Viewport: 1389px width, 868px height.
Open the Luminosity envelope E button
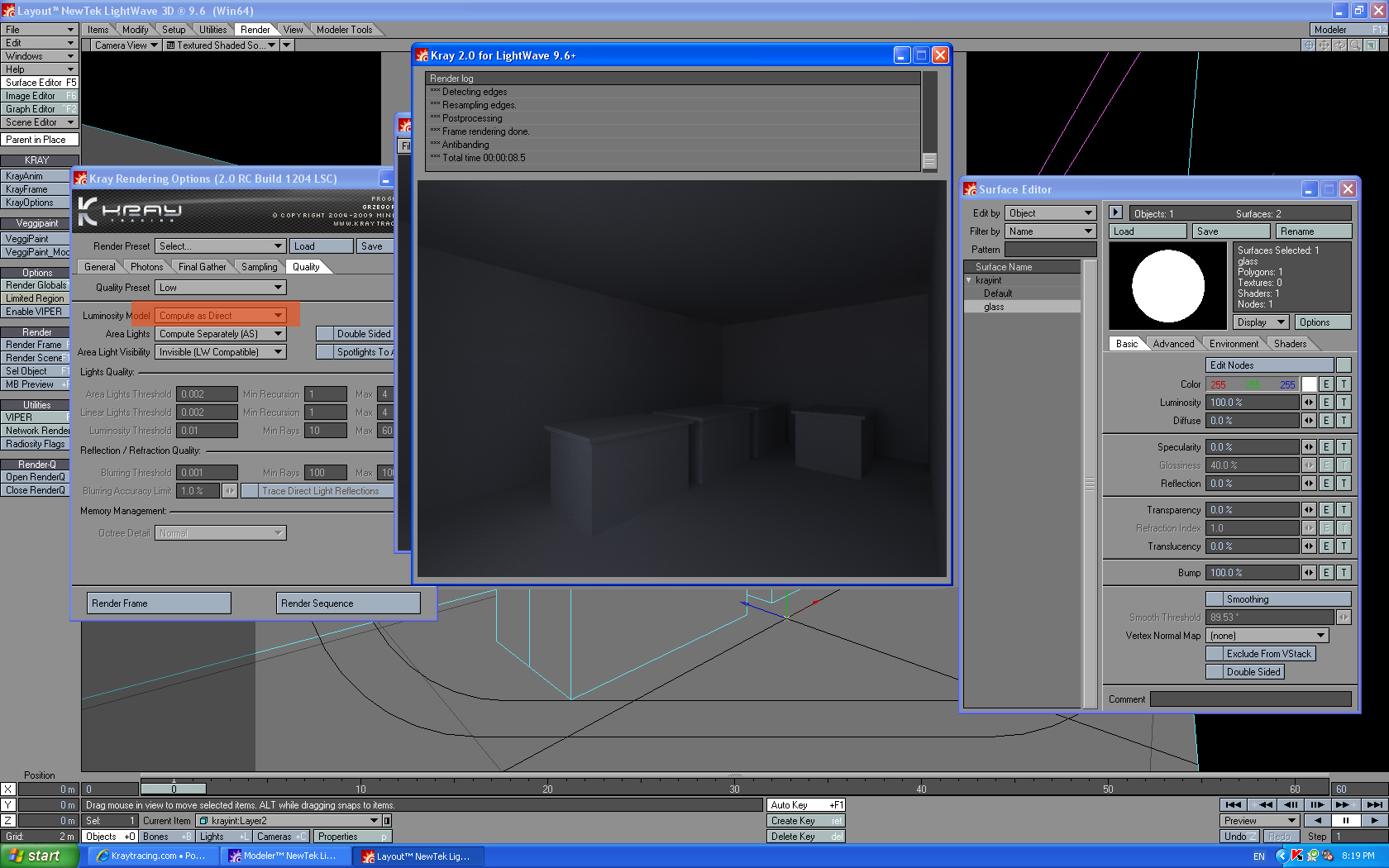pos(1326,403)
